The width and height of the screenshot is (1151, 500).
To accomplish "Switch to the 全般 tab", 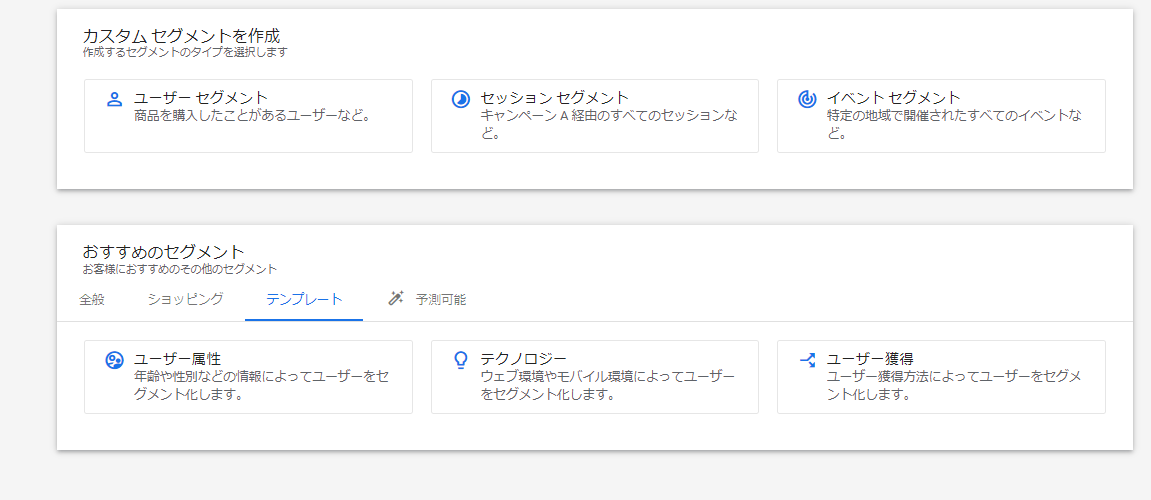I will click(92, 300).
